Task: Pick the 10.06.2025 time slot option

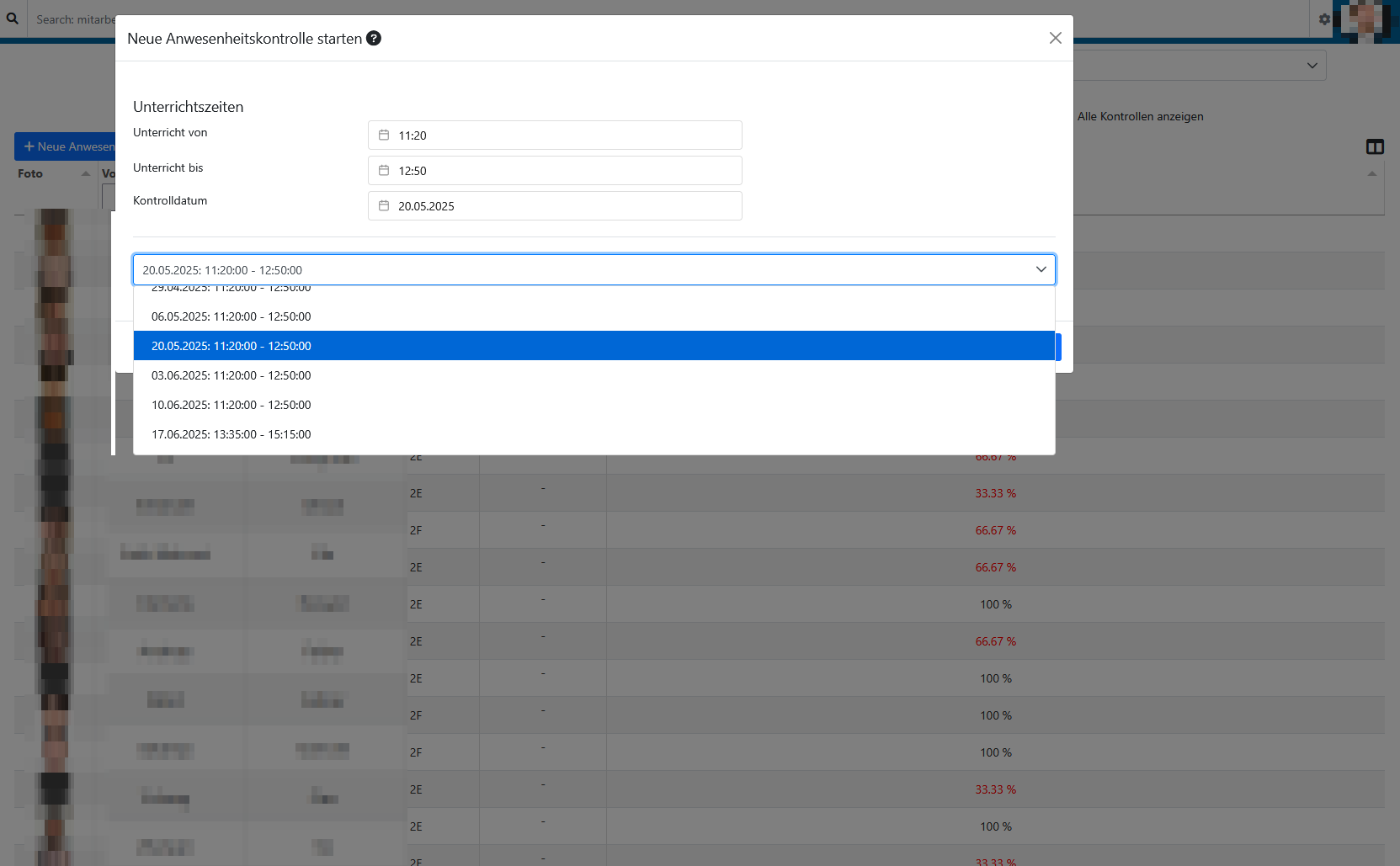Action: [232, 405]
